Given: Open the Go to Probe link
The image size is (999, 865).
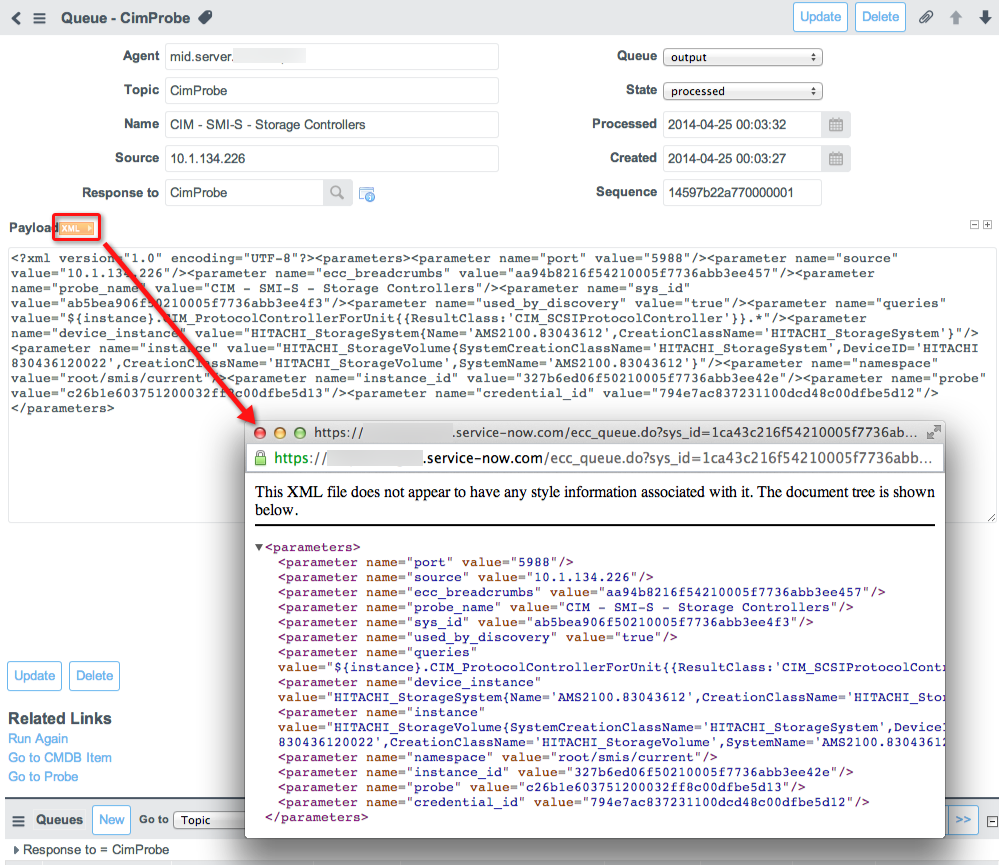Looking at the screenshot, I should click(x=43, y=777).
